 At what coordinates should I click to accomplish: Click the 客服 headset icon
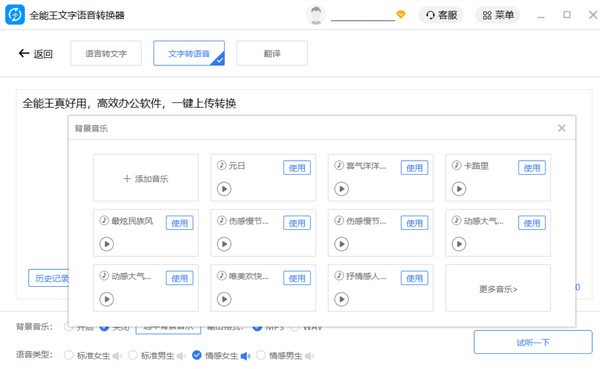(430, 15)
